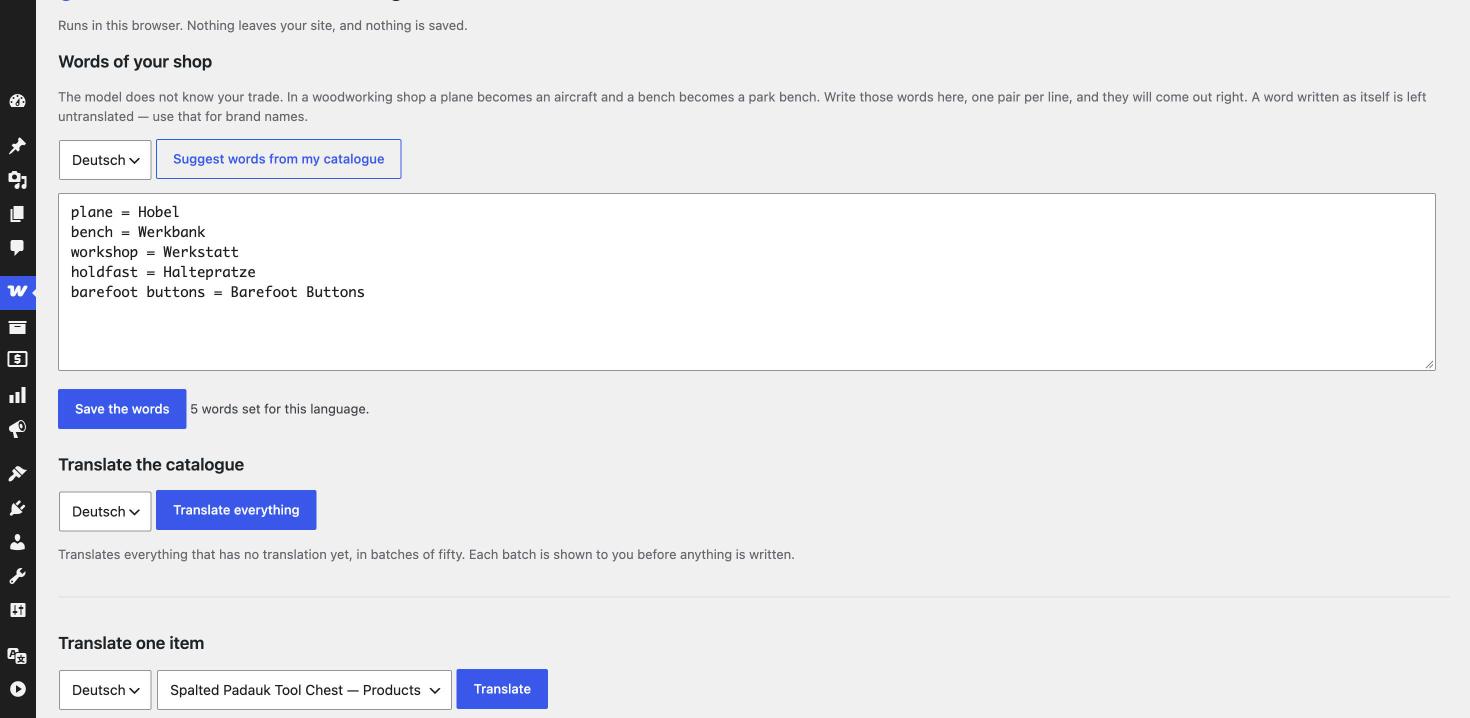
Task: Click Translate everything button
Action: [x=236, y=510]
